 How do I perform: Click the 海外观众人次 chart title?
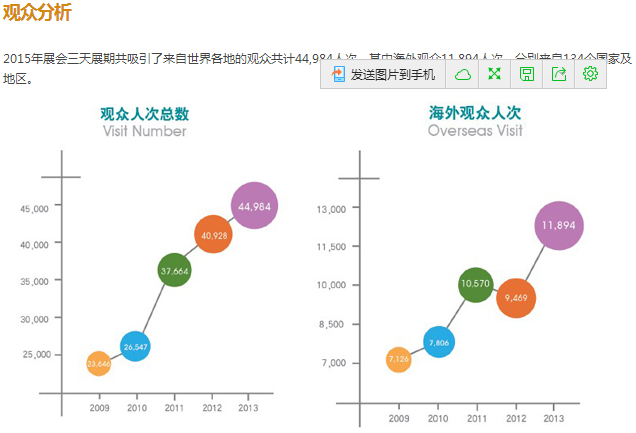pyautogui.click(x=475, y=114)
